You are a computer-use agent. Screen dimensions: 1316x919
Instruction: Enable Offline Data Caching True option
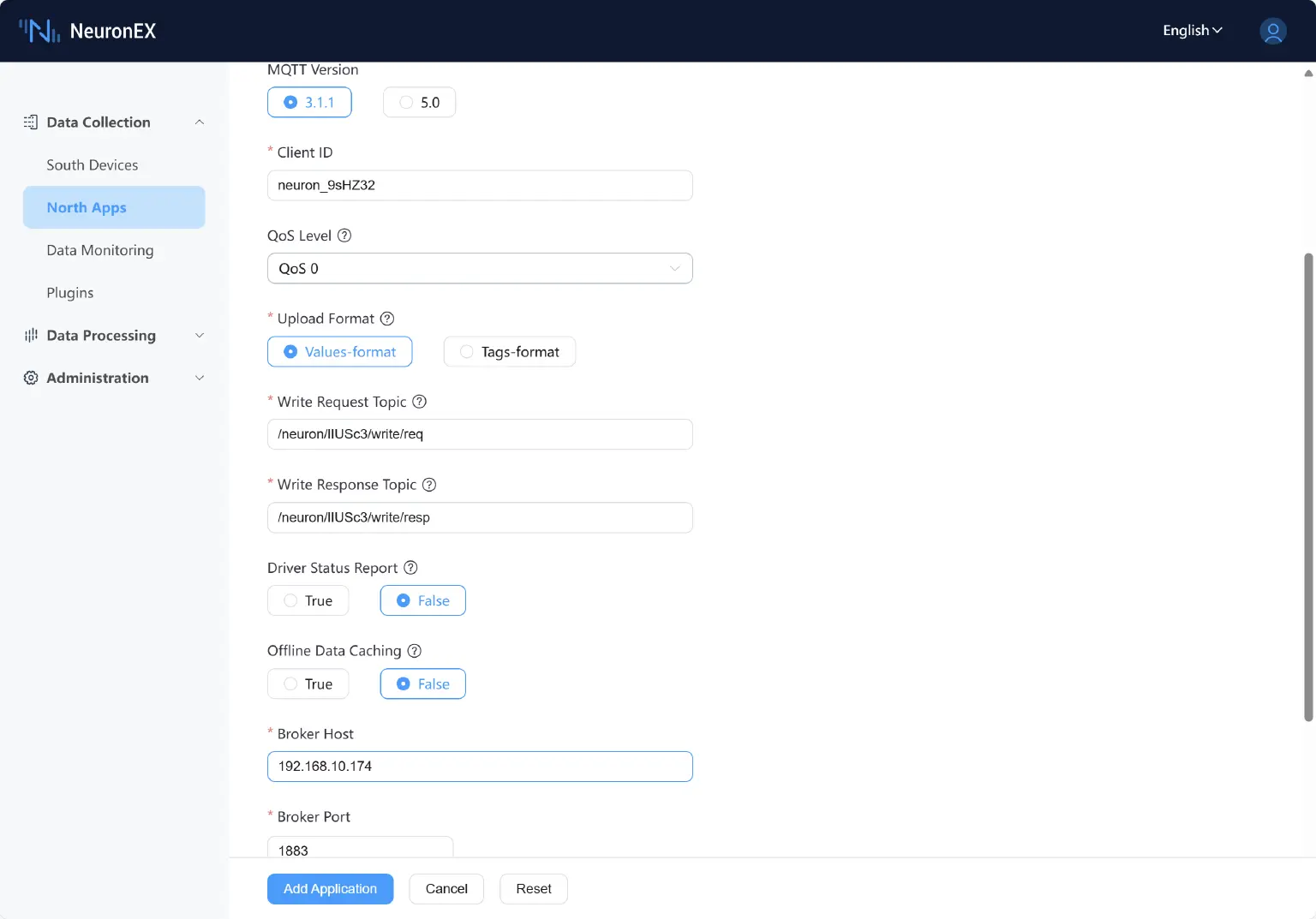pos(308,684)
